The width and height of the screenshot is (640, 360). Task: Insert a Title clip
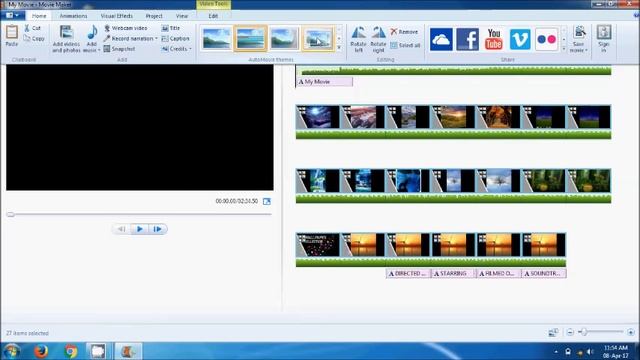click(171, 28)
